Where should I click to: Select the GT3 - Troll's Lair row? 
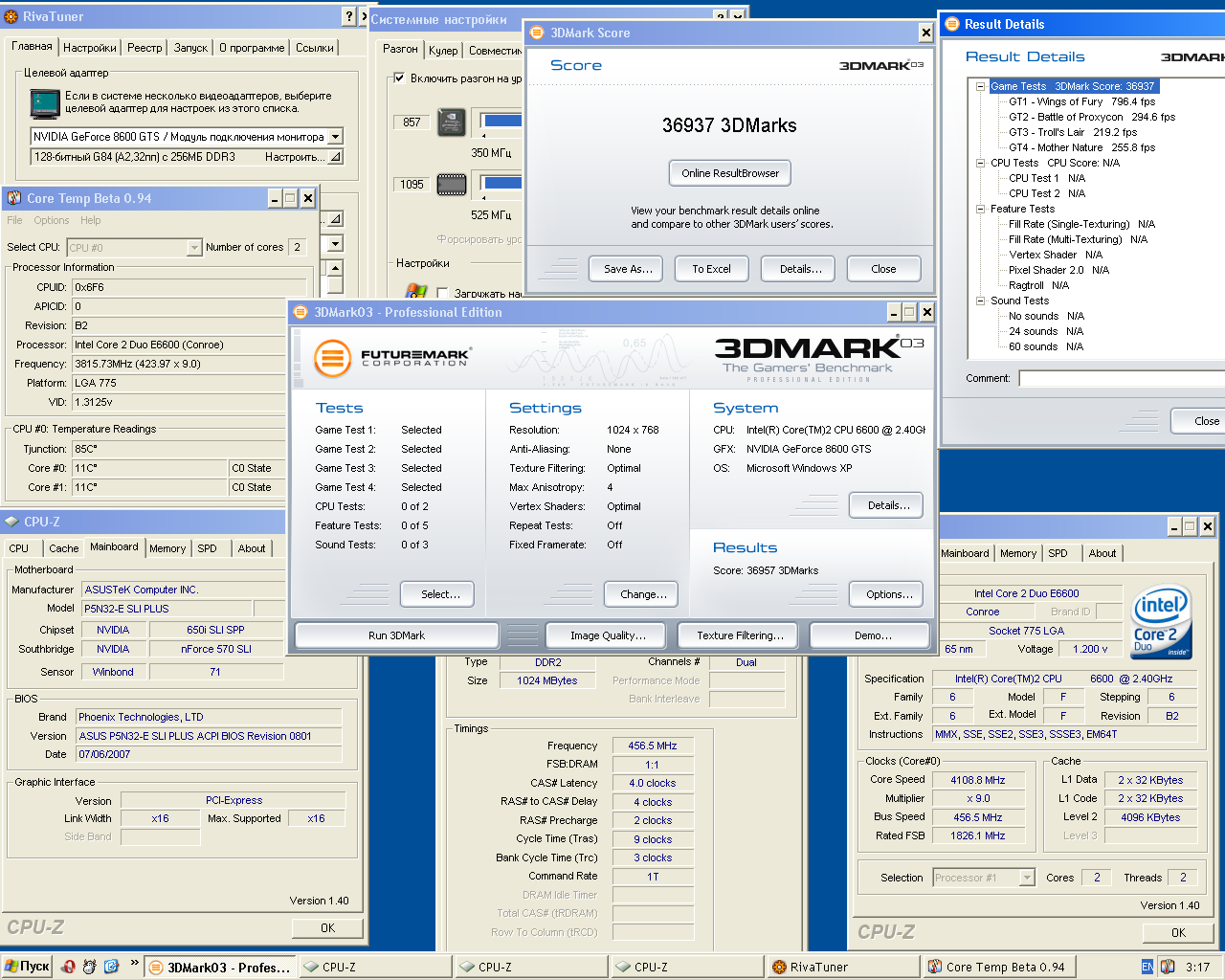[x=1073, y=132]
